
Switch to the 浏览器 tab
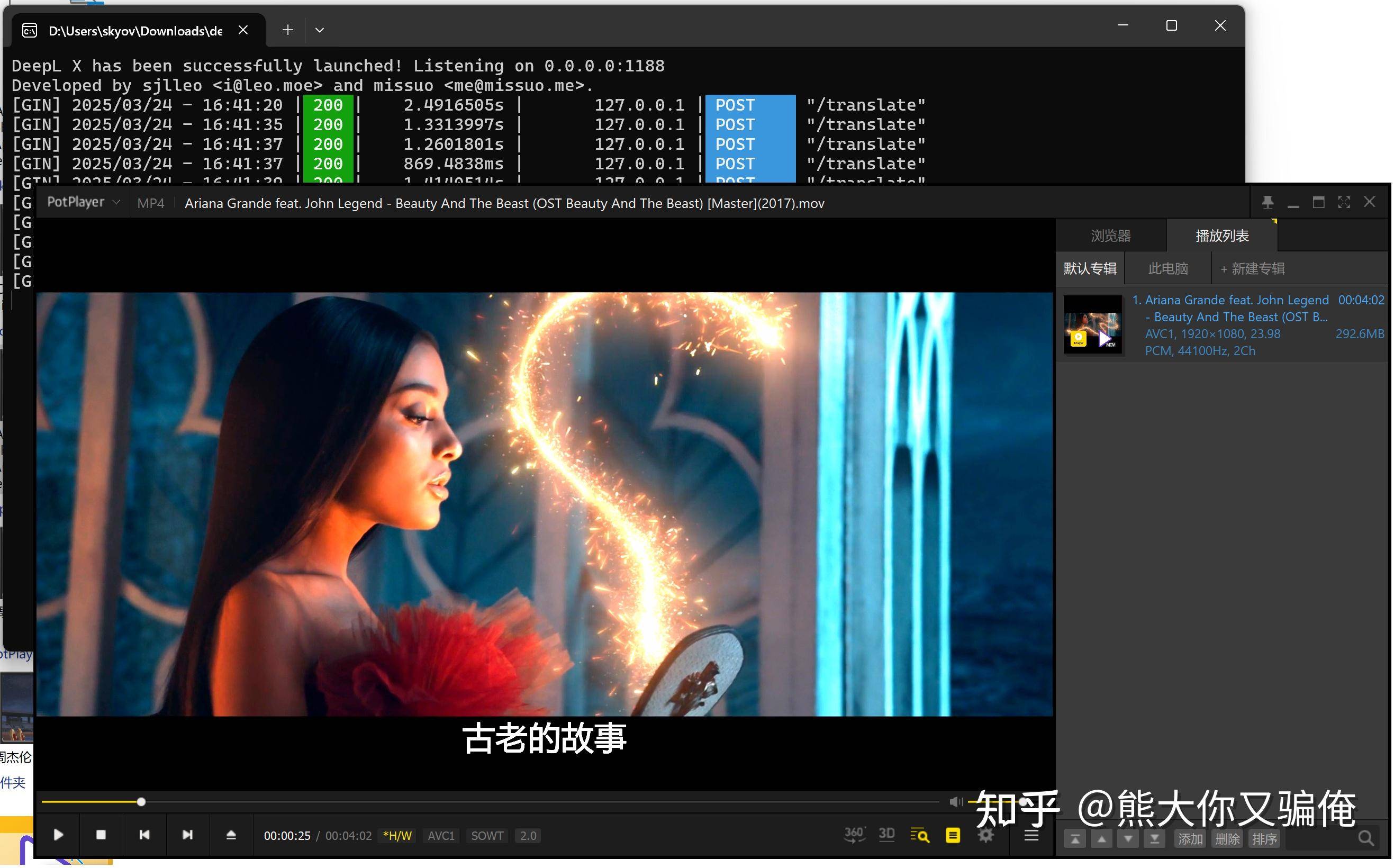[x=1110, y=236]
